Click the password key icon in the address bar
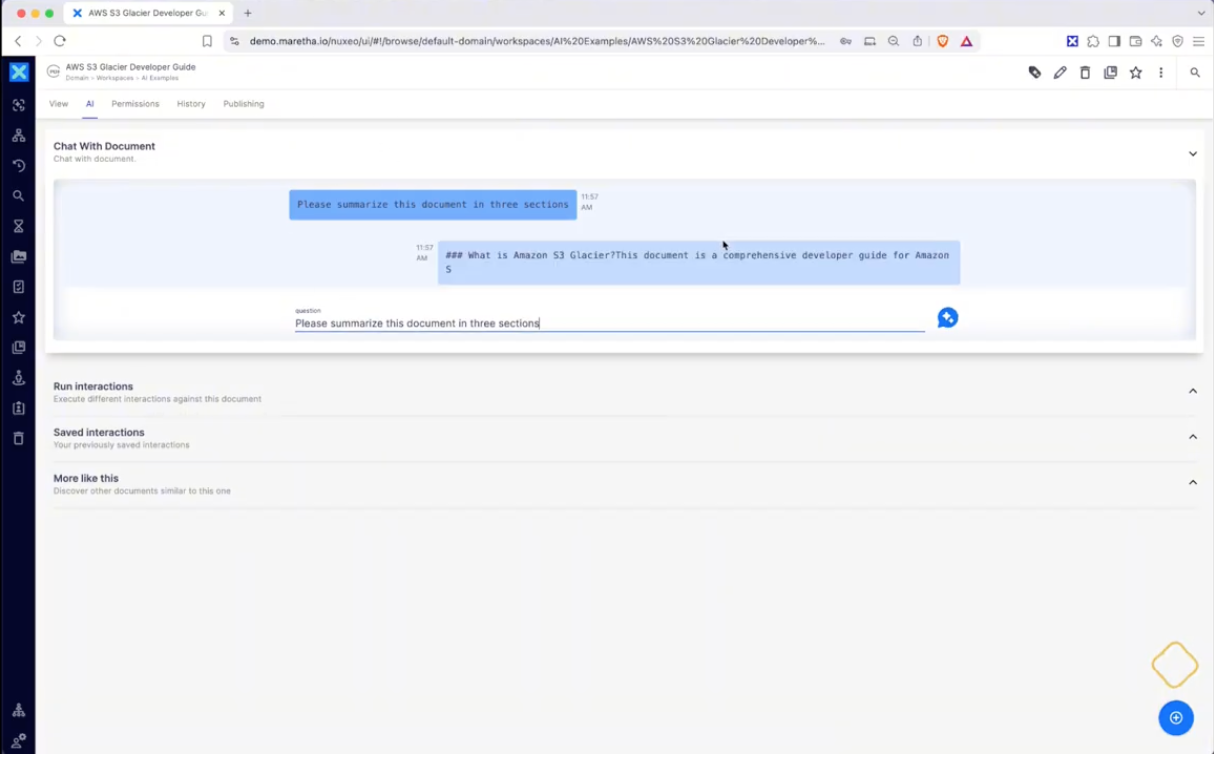1214x757 pixels. tap(846, 41)
